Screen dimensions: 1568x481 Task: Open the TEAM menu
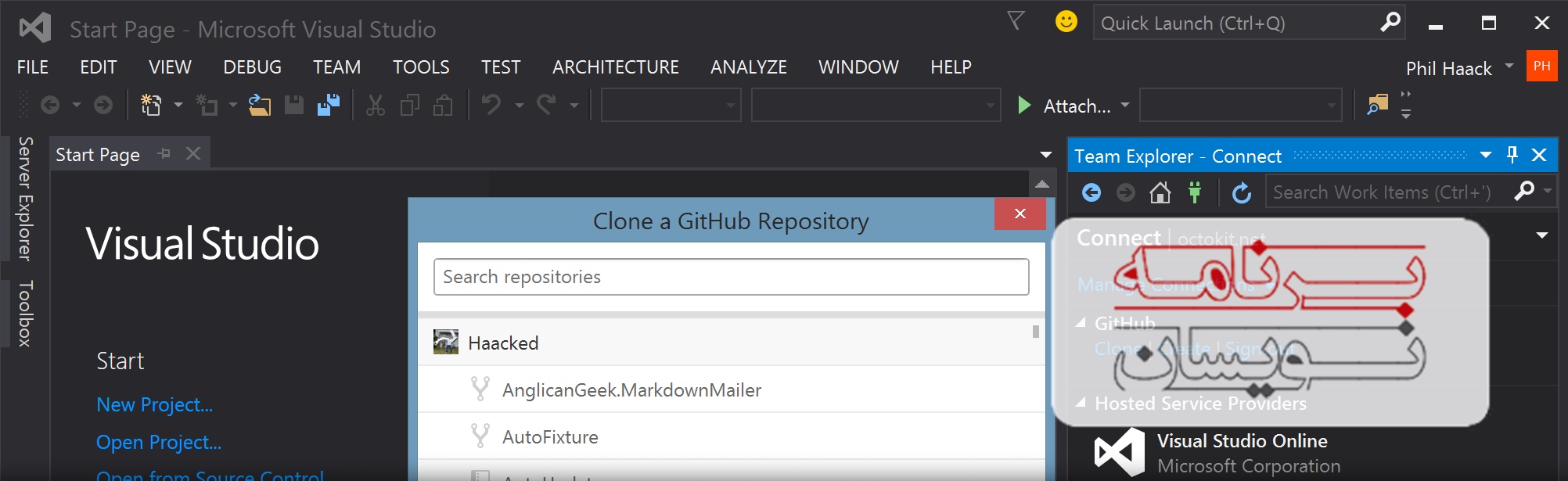(x=337, y=67)
